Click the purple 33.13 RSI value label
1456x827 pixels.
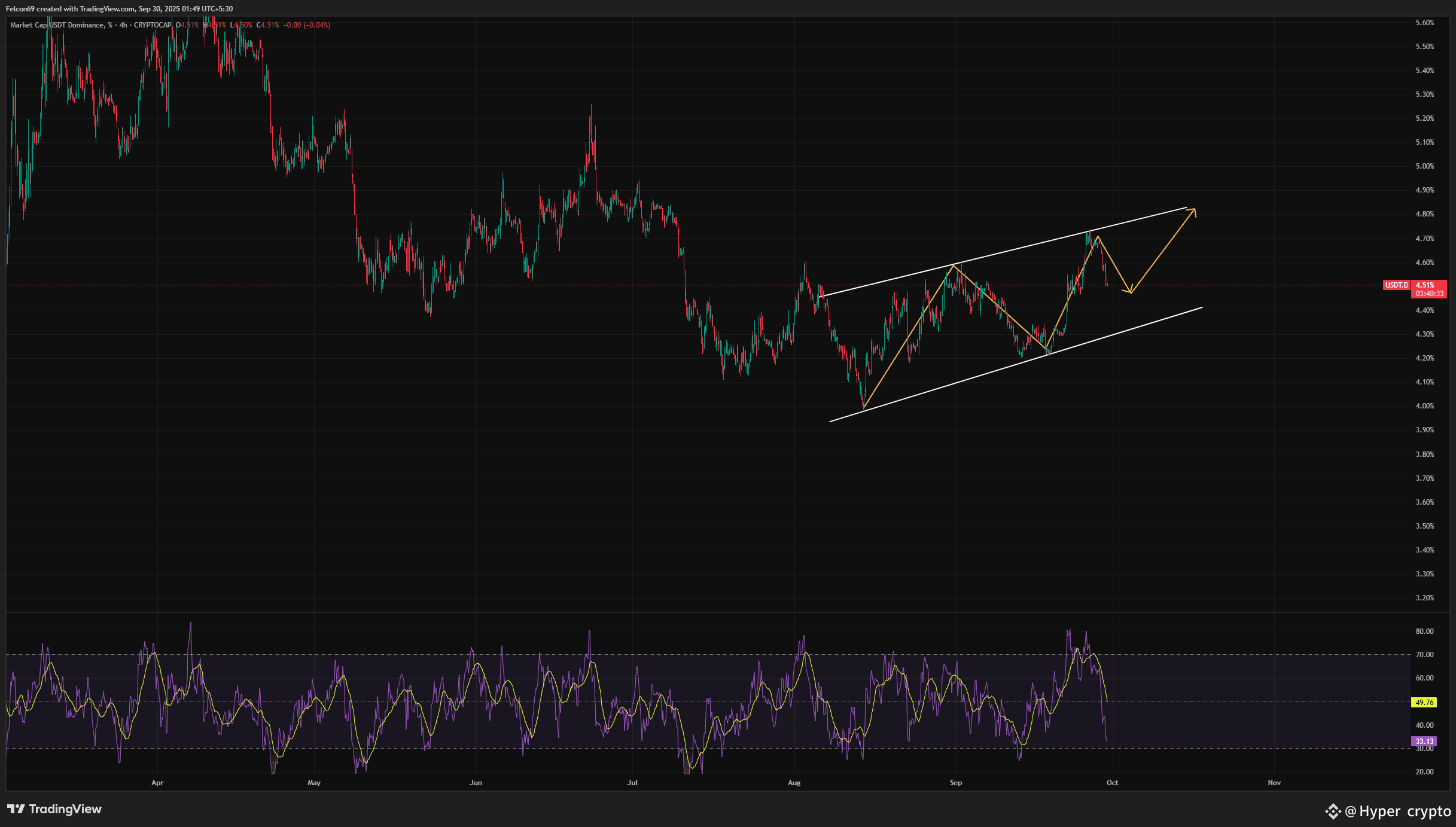[1424, 741]
